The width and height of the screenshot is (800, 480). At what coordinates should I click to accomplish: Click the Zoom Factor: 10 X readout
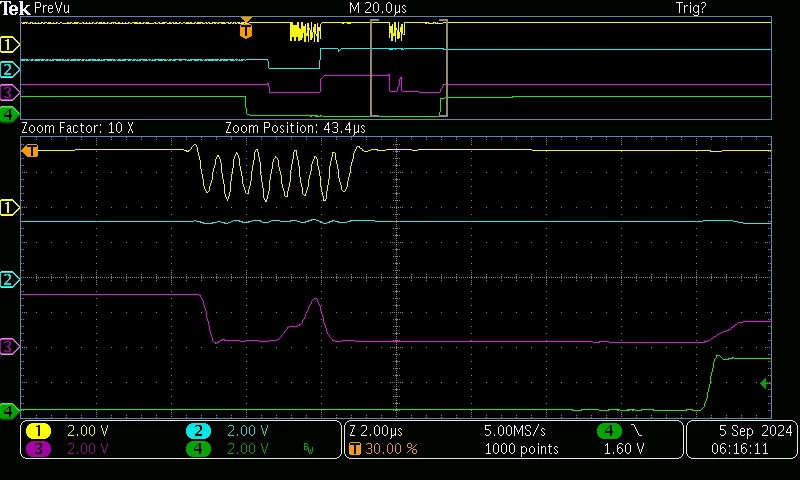tap(78, 128)
